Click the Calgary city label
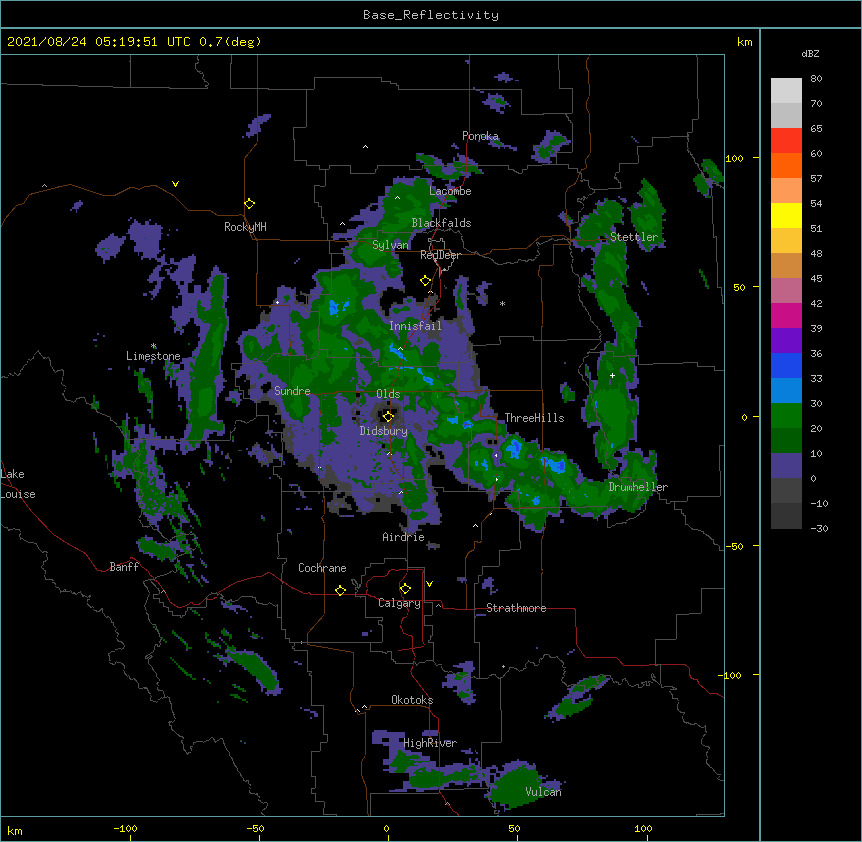862x842 pixels. coord(399,603)
